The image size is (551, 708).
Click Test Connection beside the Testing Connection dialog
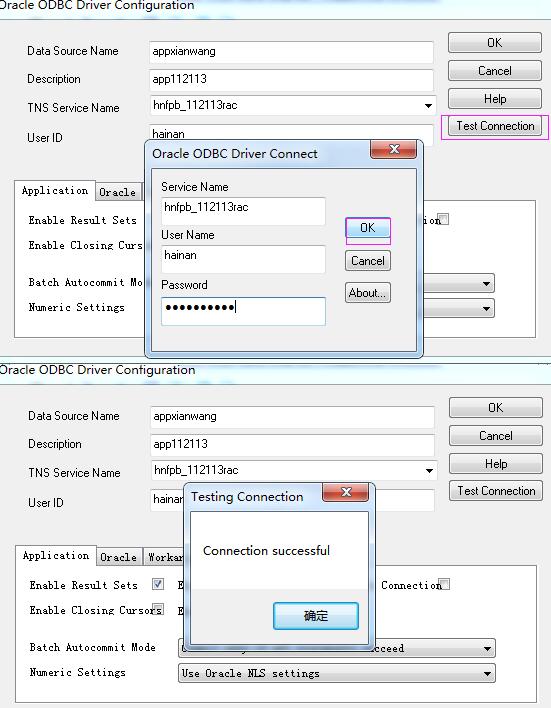click(x=496, y=491)
